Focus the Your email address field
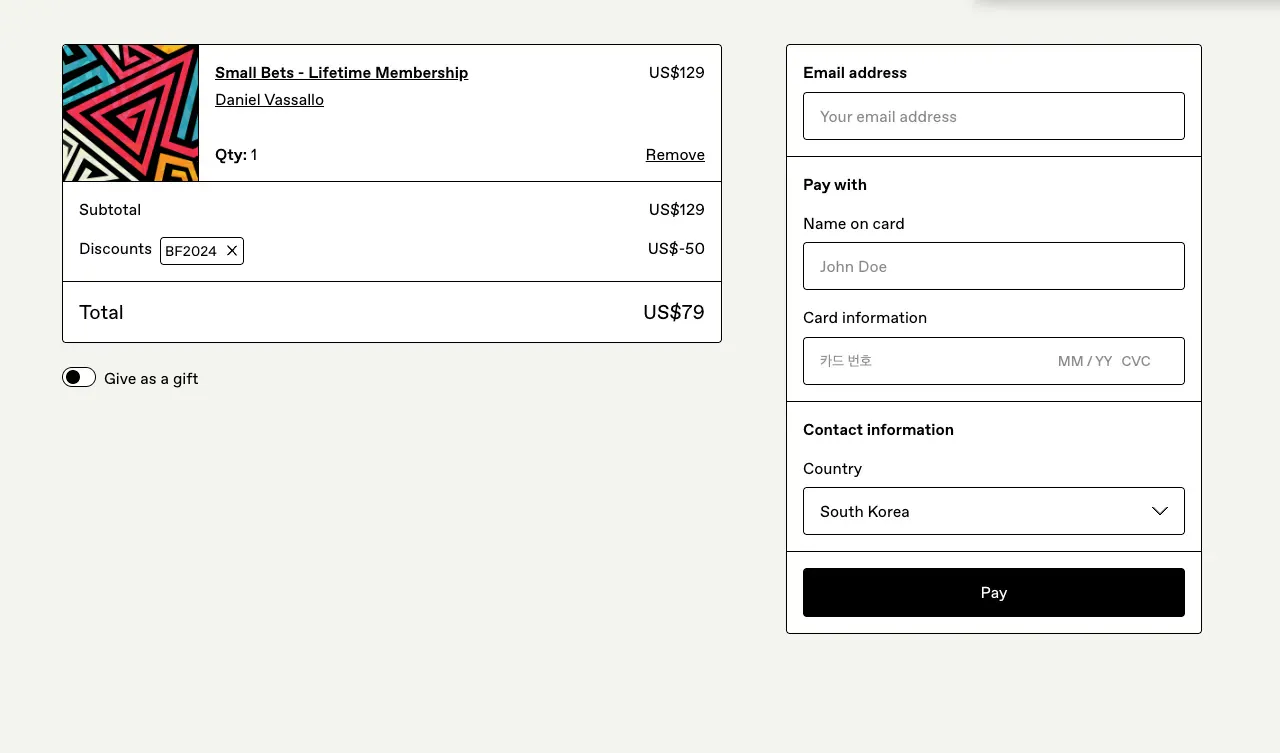 [x=993, y=116]
